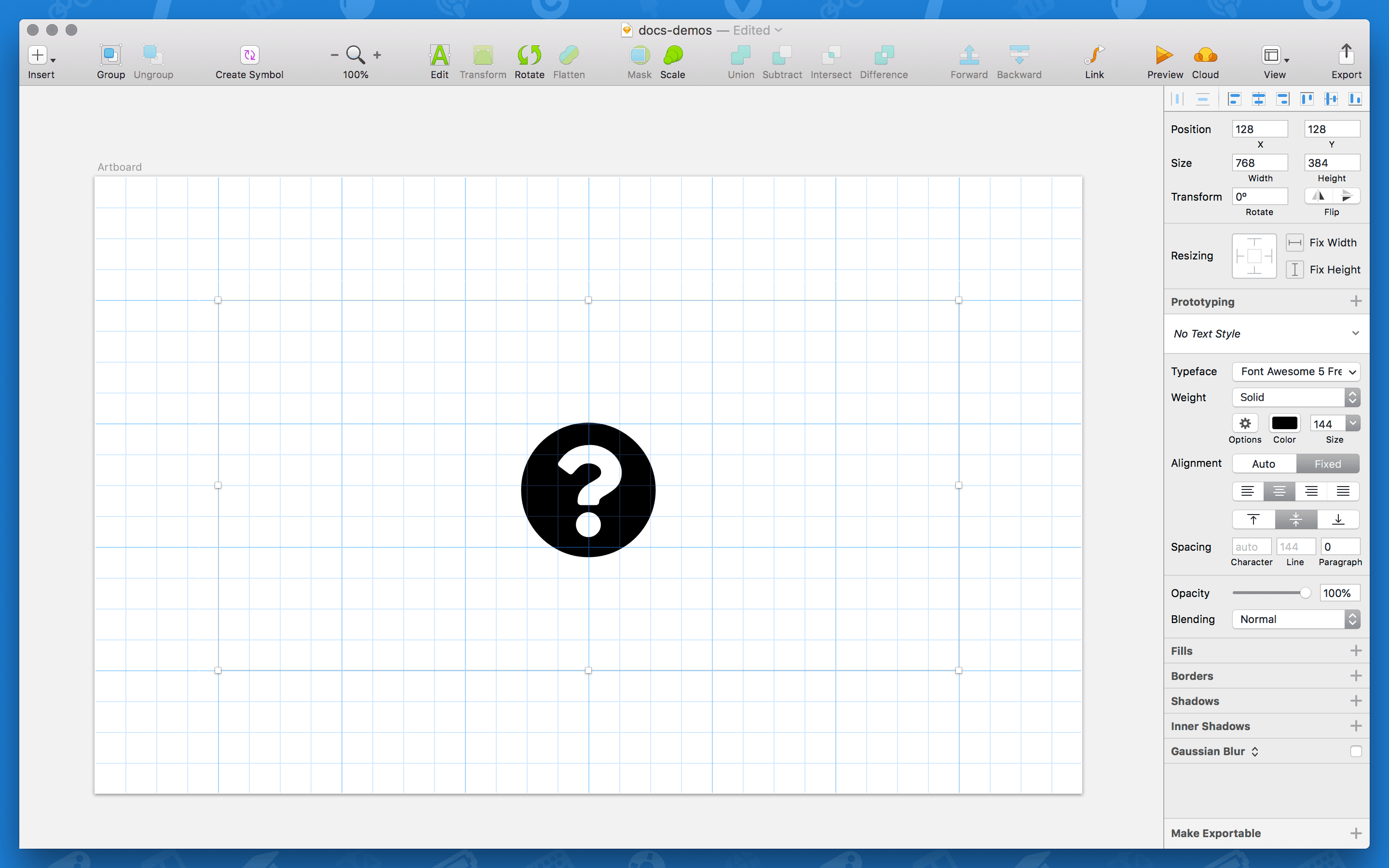Switch text alignment to Fixed mode
1389x868 pixels.
(1327, 463)
